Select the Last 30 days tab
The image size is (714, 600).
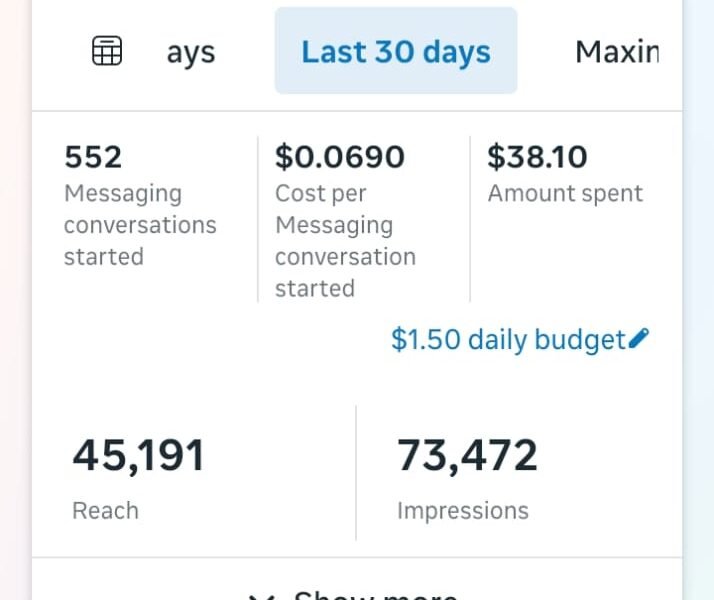[x=396, y=51]
